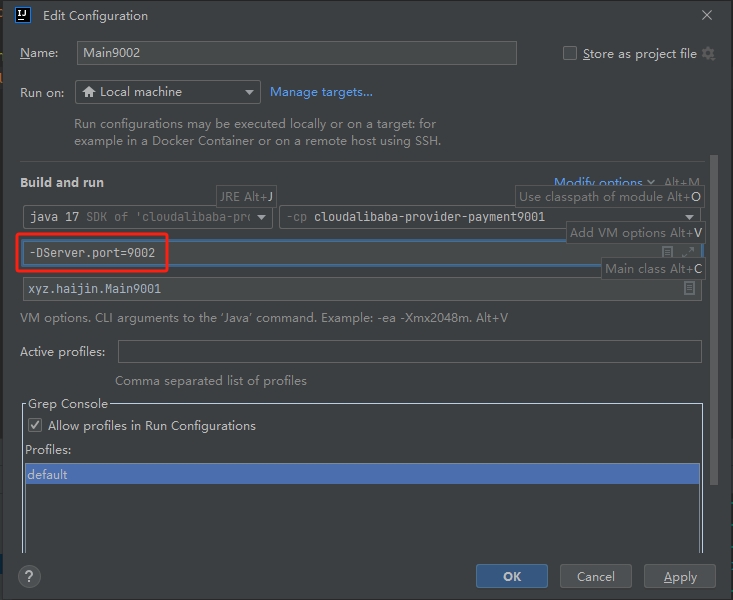Close the Edit Configuration dialog
This screenshot has width=733, height=600.
tap(706, 15)
